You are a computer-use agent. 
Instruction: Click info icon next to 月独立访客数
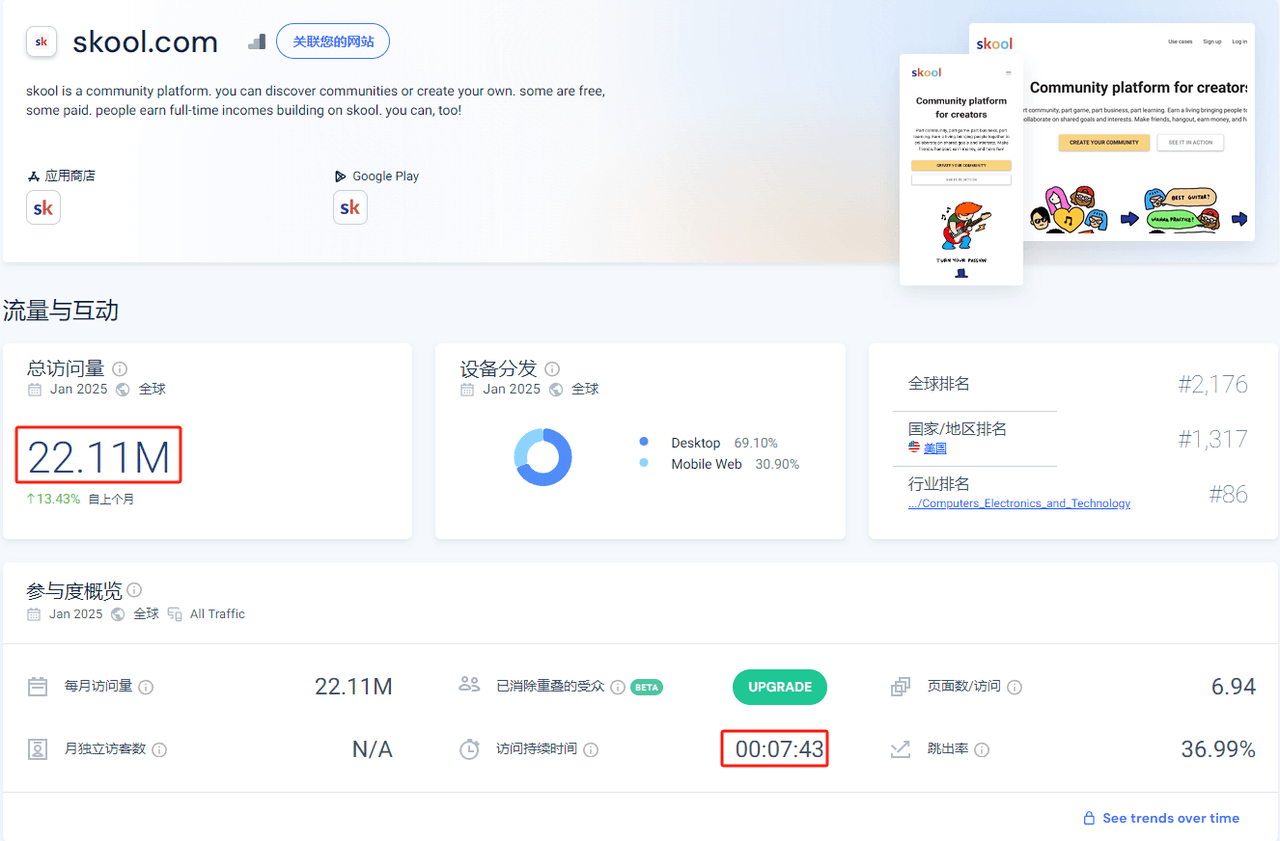(159, 749)
